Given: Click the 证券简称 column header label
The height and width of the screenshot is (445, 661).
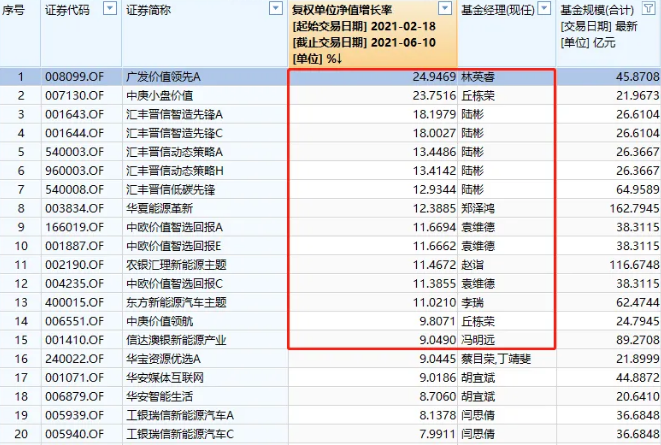Looking at the screenshot, I should point(148,10).
